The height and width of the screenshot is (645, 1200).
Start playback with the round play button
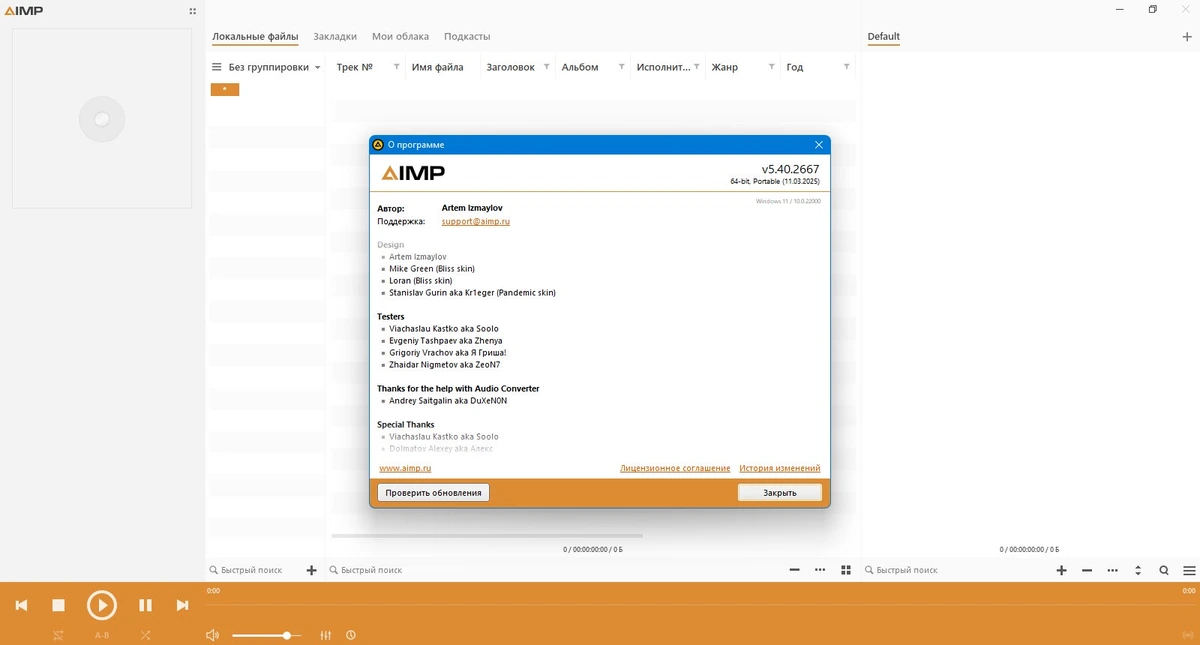101,605
